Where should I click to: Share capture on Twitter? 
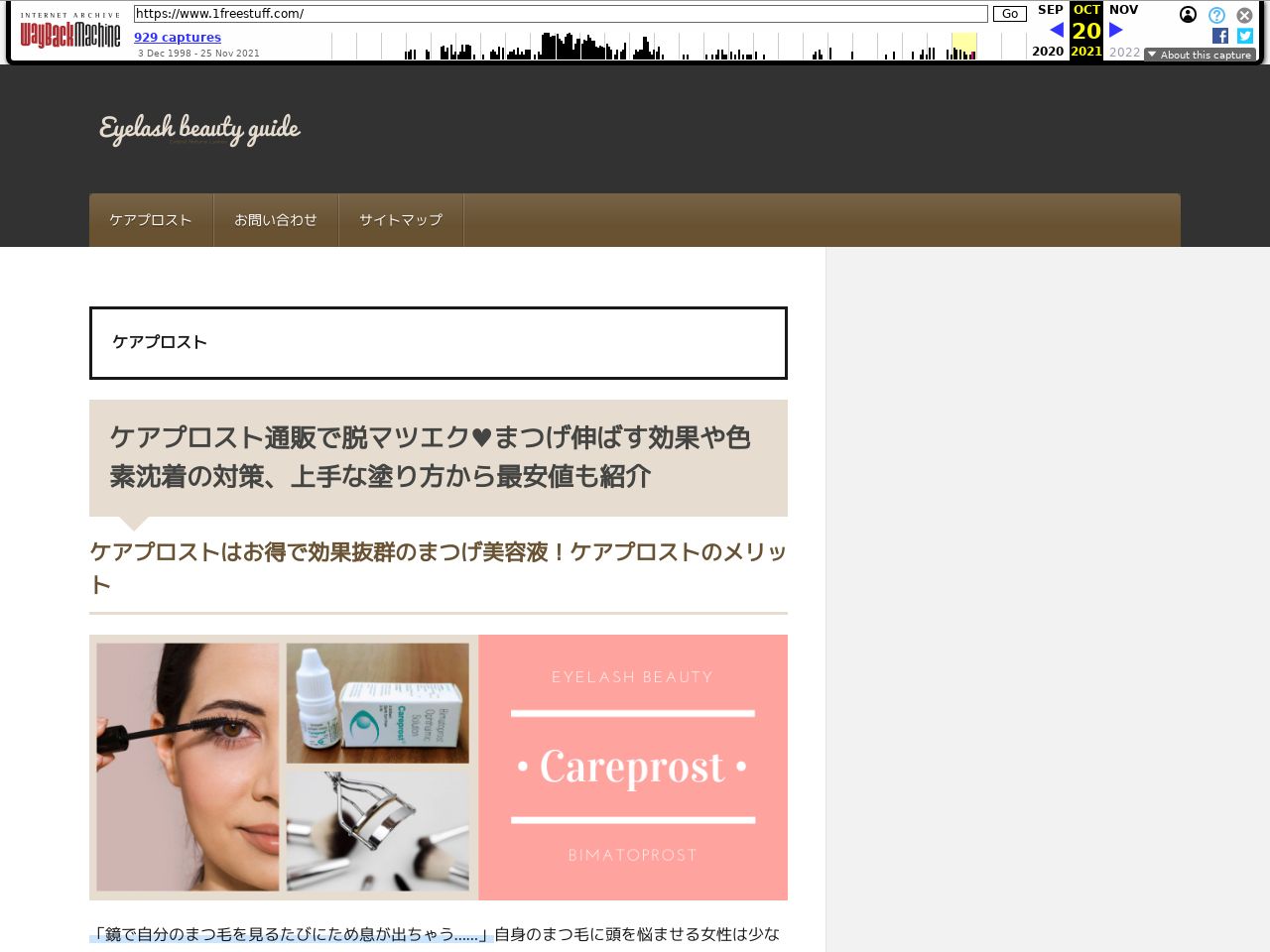pos(1244,36)
